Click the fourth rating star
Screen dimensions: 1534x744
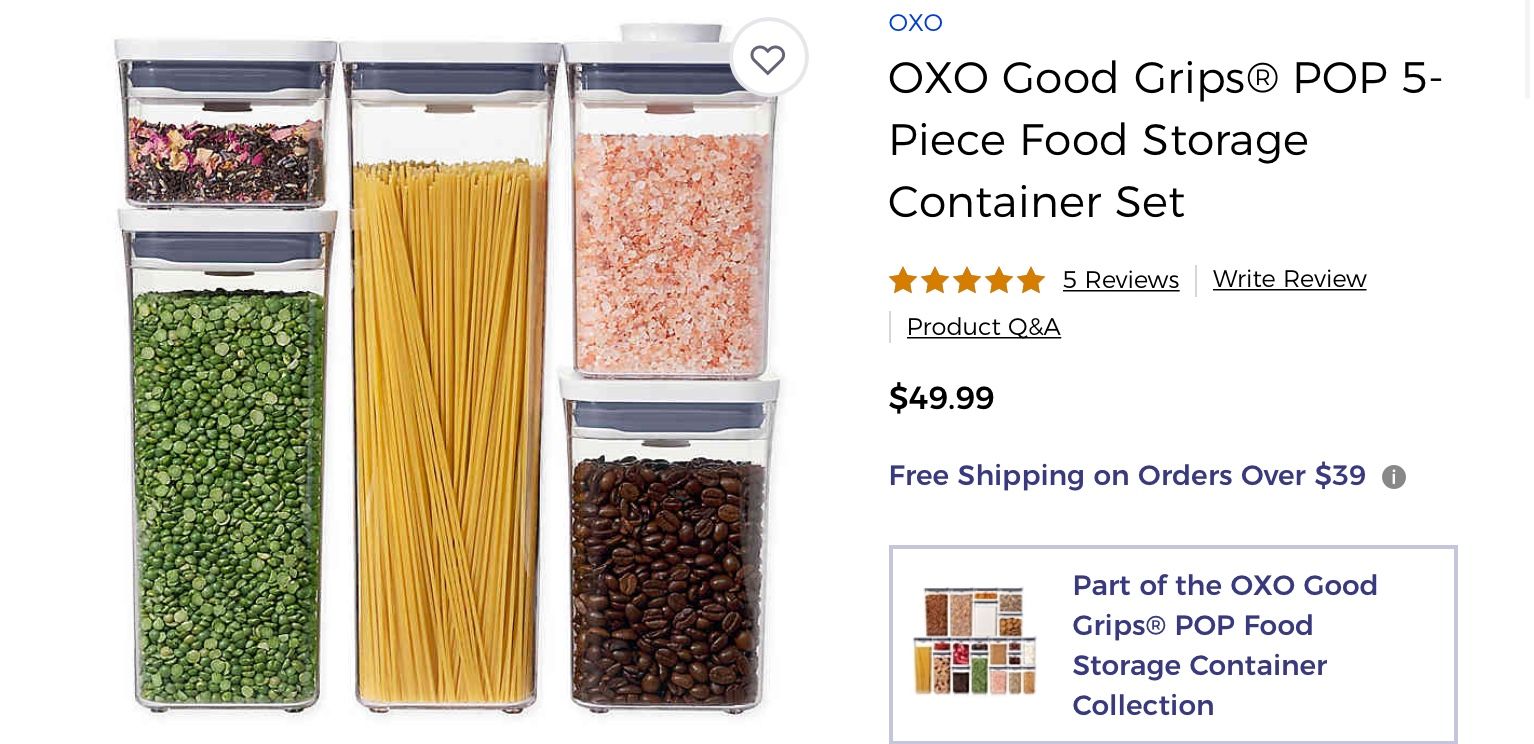click(x=998, y=281)
